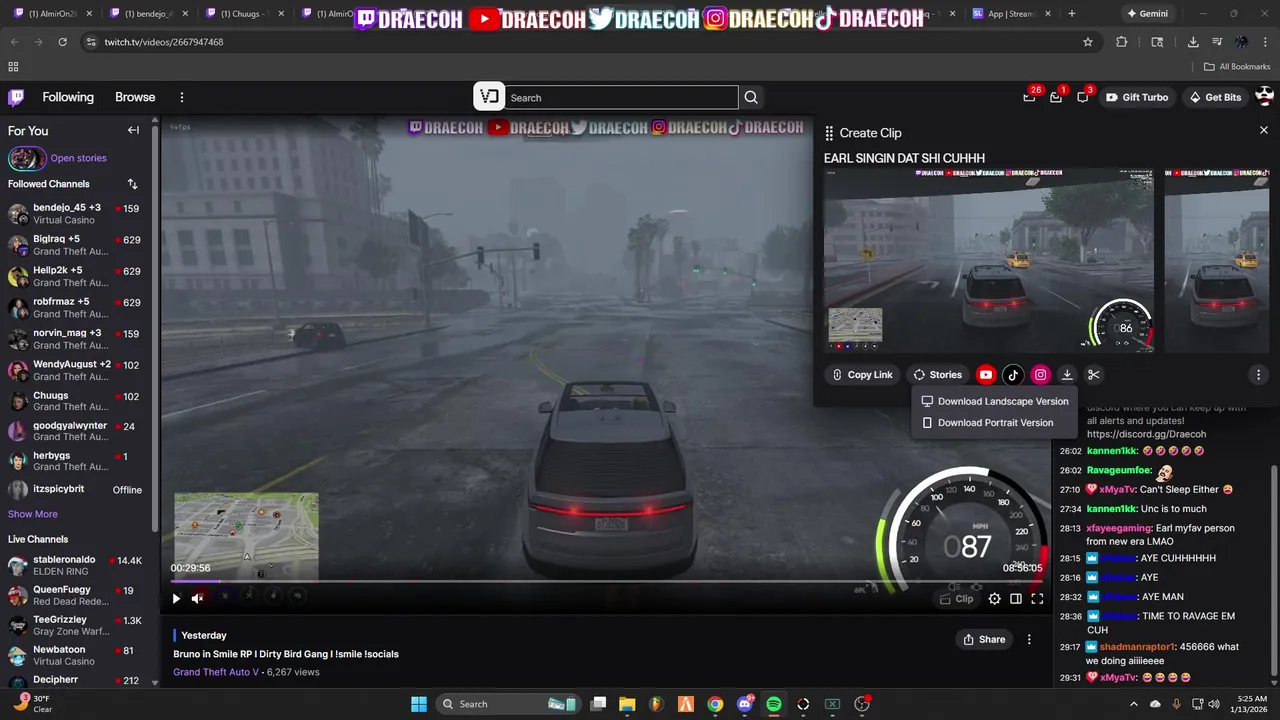Toggle fullscreen mode
Viewport: 1280px width, 720px height.
tap(1037, 599)
